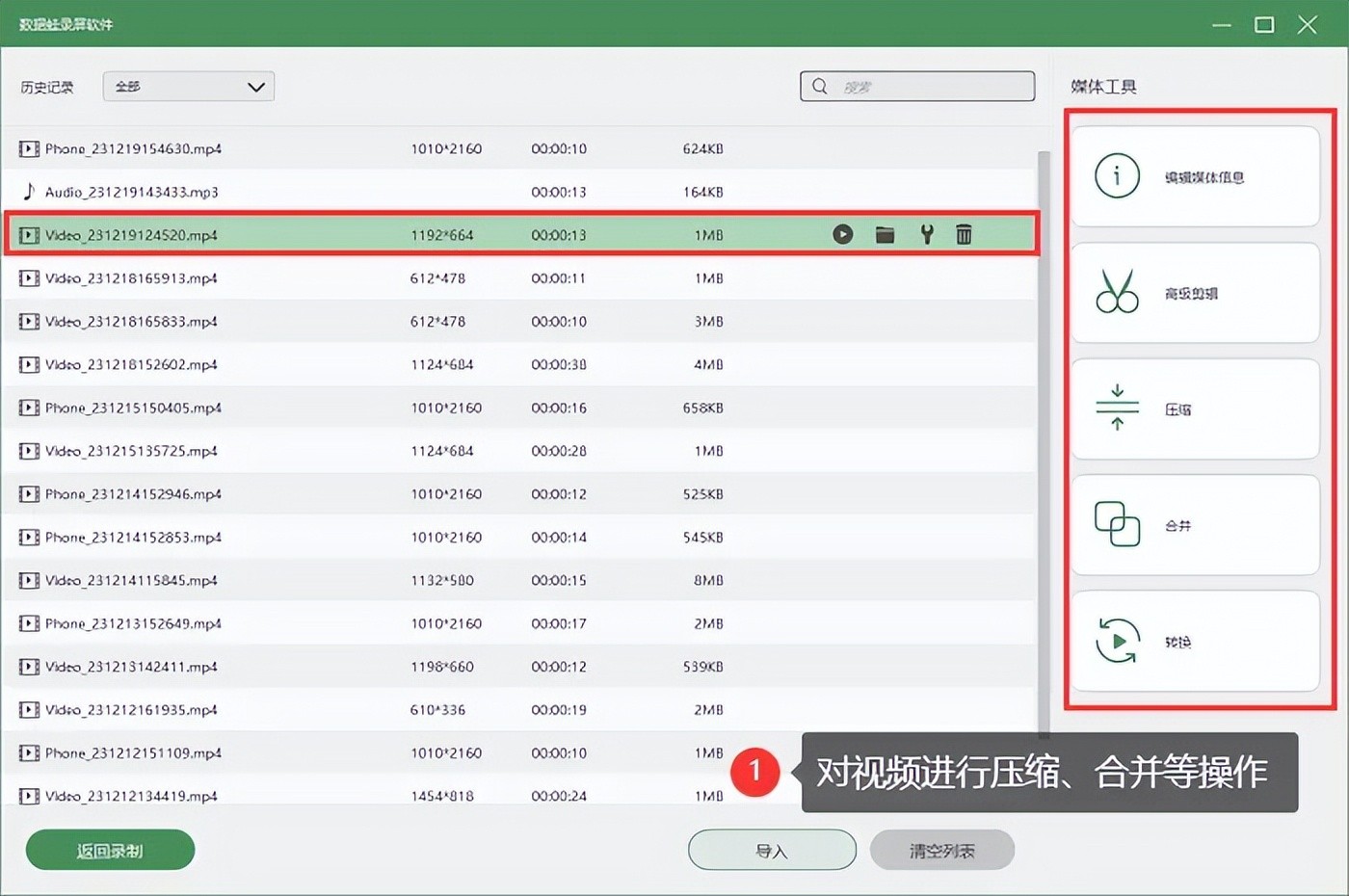Screen dimensions: 1349x896
Task: Open 高级剪辑 scissors editing tool
Action: 1195,293
